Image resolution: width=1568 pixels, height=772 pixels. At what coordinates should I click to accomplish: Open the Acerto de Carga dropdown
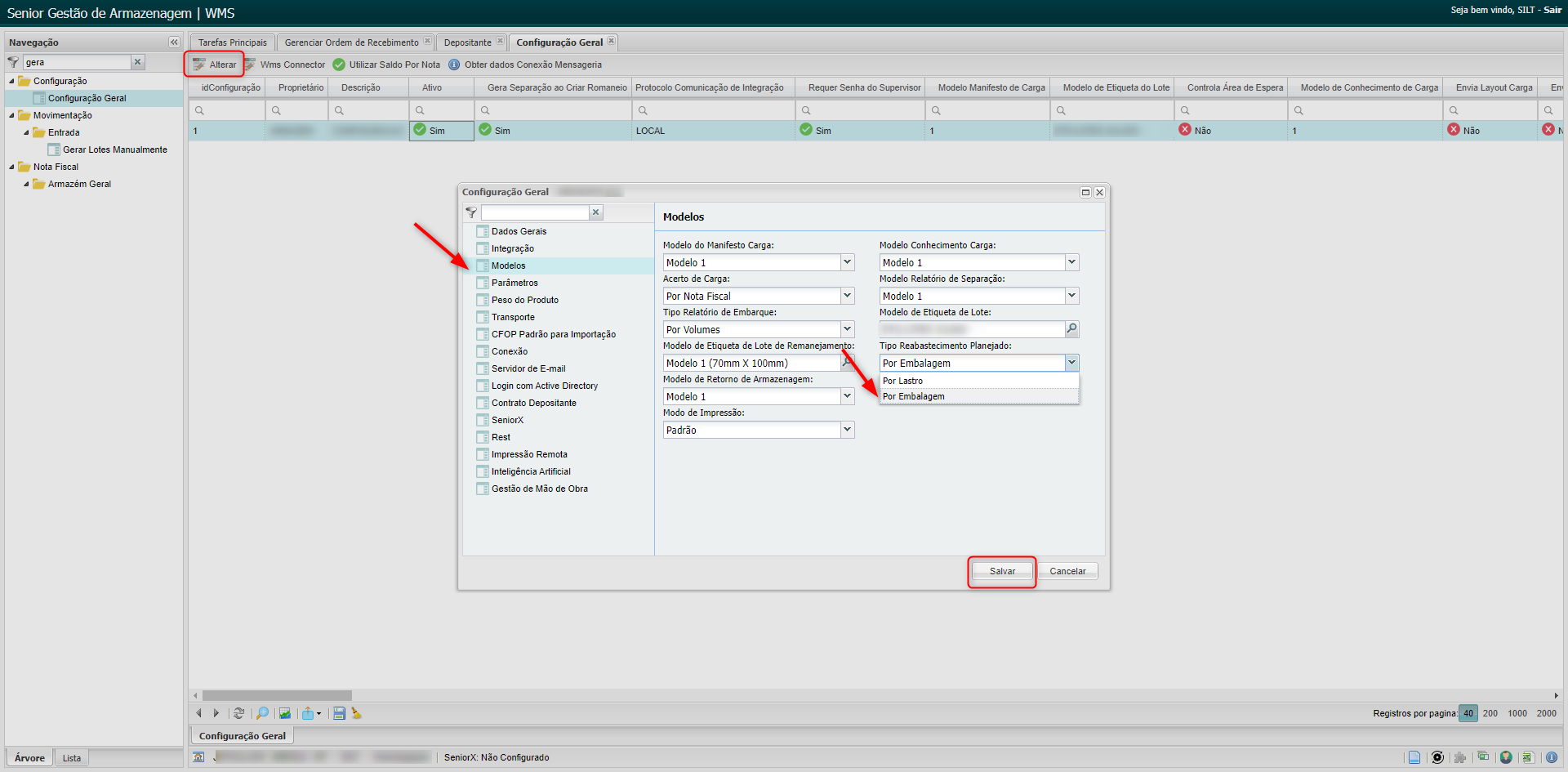point(847,296)
